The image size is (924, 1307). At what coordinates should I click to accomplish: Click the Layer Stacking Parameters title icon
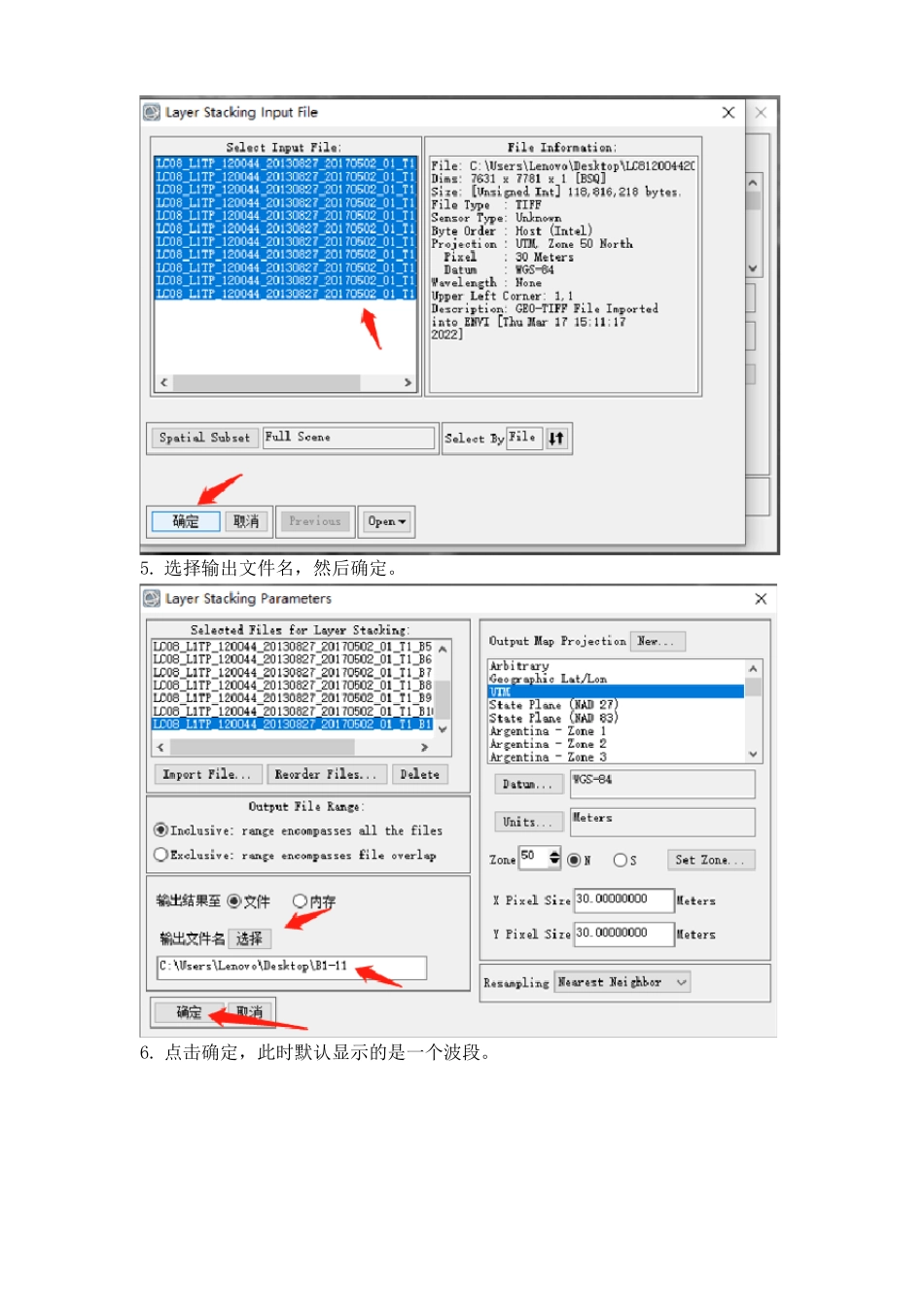152,598
